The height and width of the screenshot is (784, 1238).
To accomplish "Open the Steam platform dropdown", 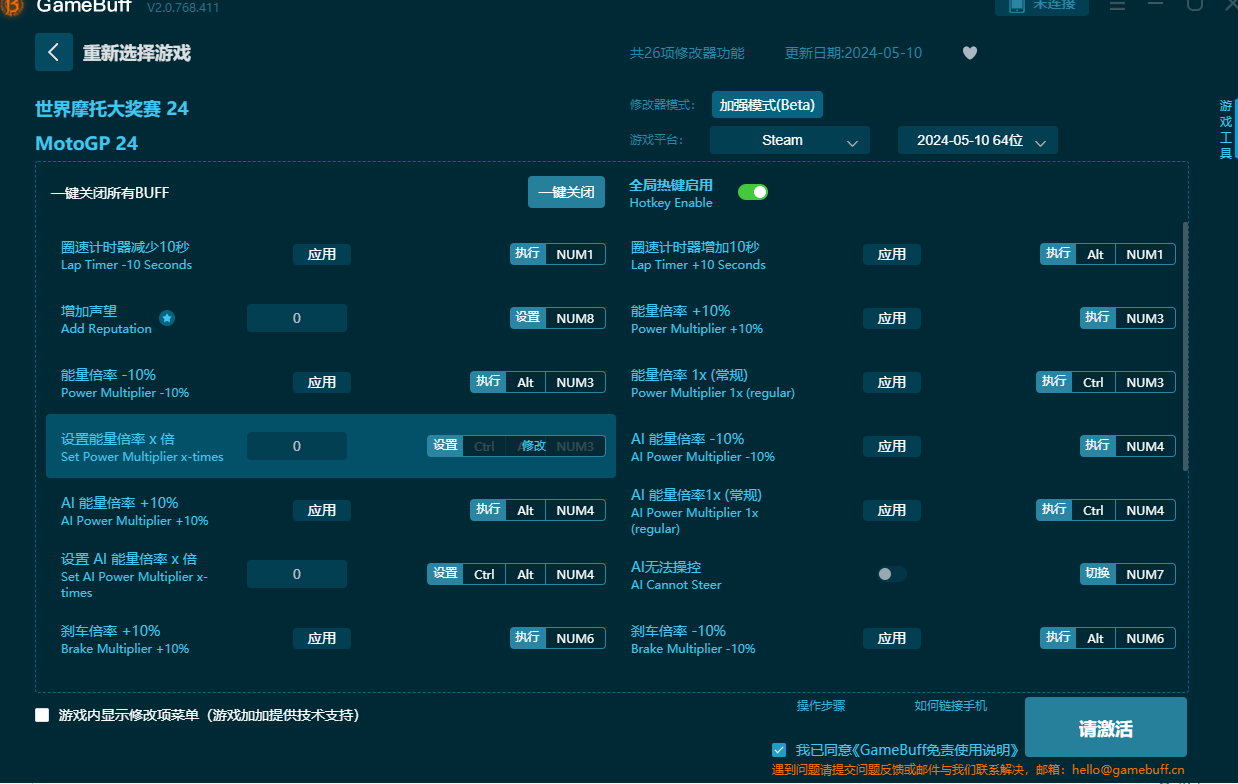I will [790, 140].
